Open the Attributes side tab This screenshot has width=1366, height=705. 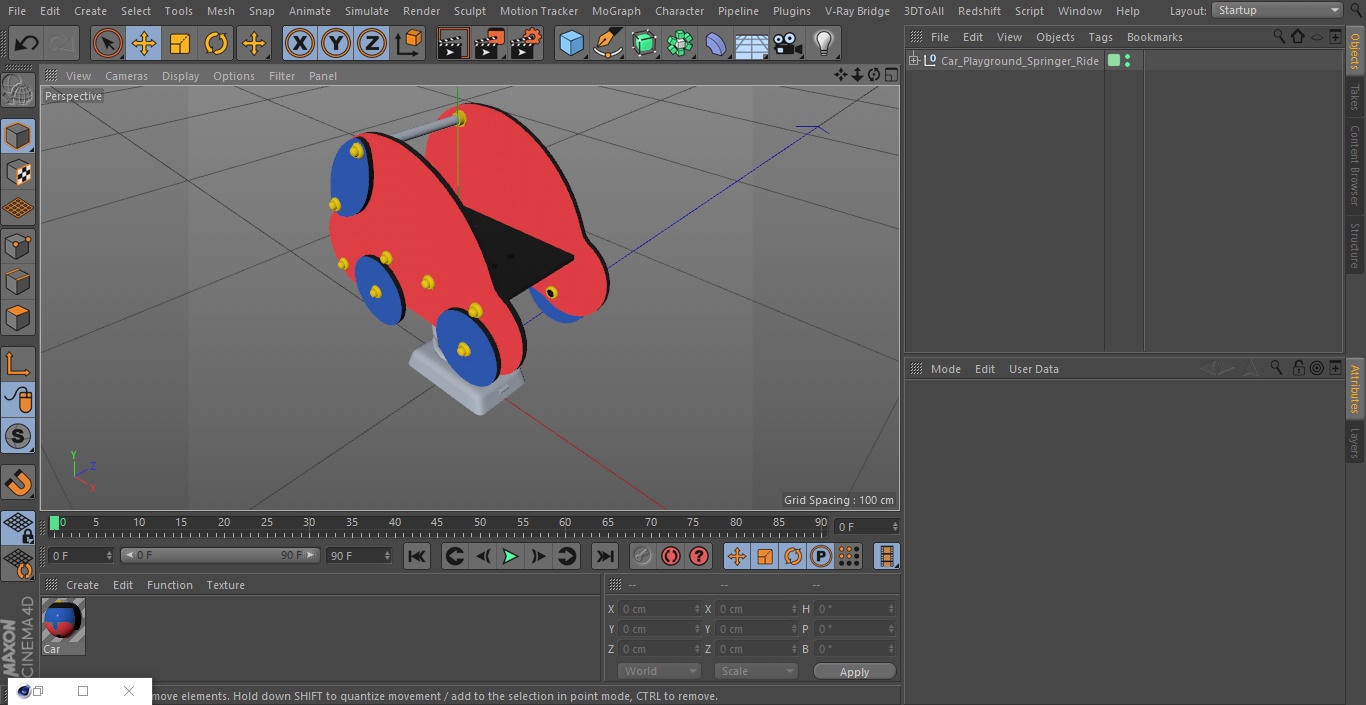1355,390
